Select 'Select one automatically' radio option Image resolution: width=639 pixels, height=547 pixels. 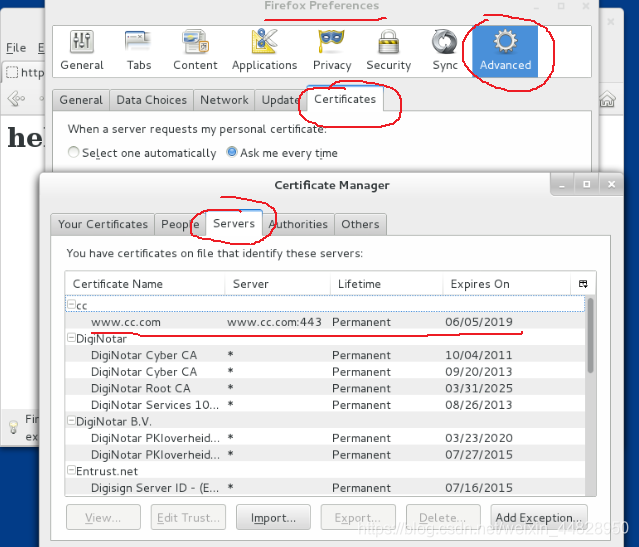point(73,152)
